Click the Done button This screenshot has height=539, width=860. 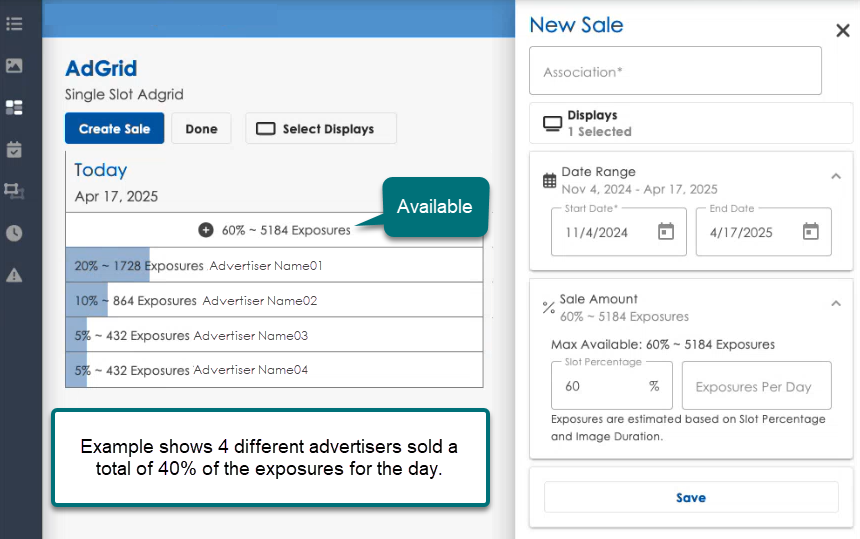[x=201, y=129]
